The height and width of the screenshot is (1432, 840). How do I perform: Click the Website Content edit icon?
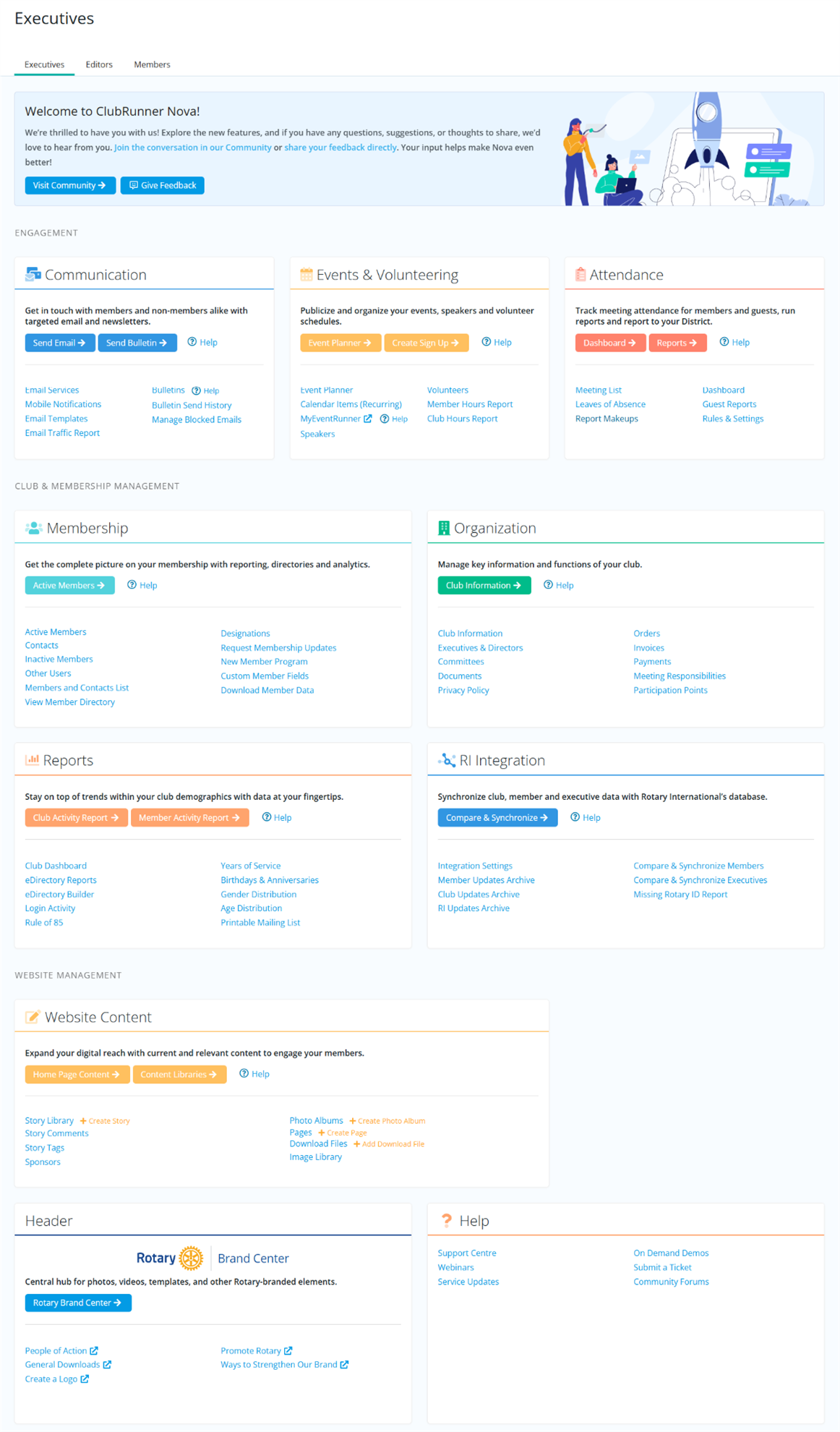[33, 1017]
